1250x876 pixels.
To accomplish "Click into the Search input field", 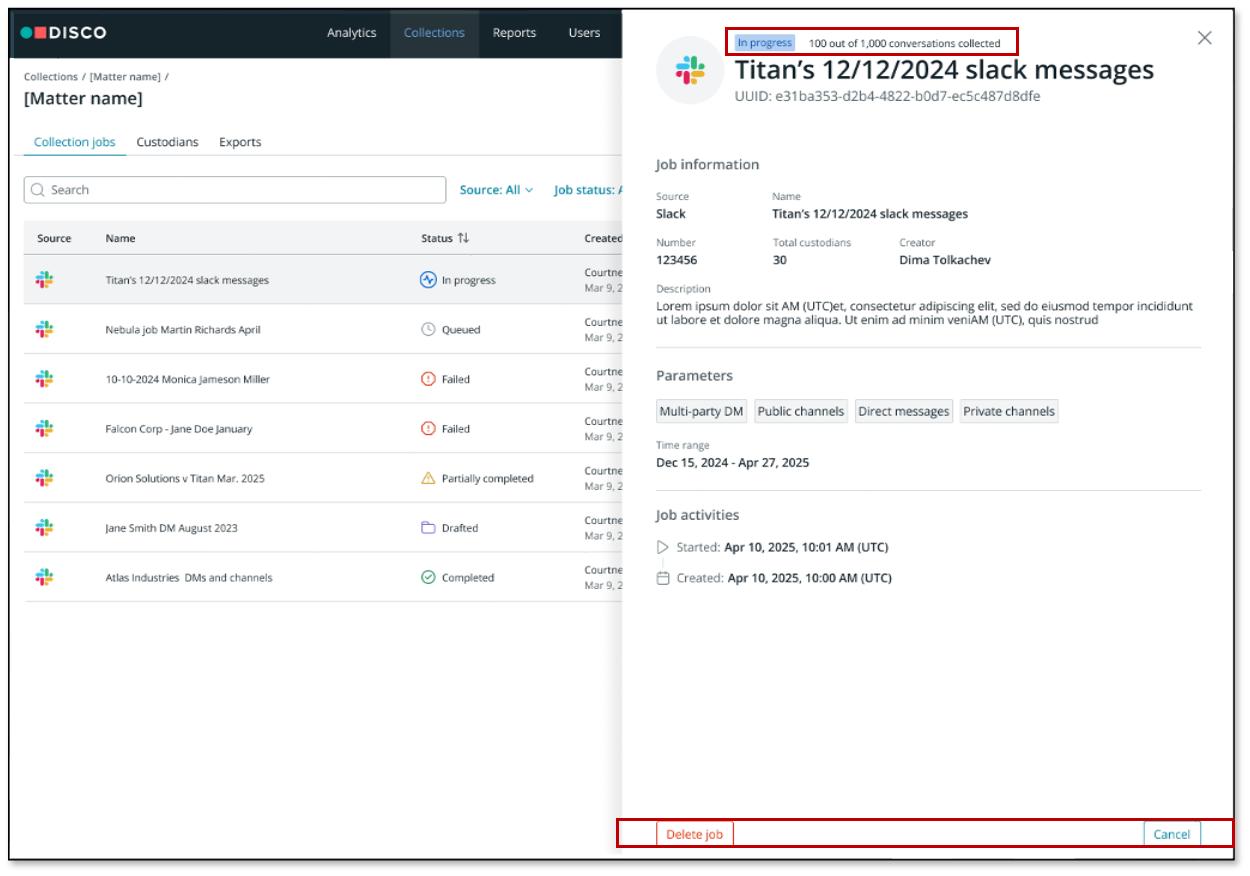I will (240, 190).
